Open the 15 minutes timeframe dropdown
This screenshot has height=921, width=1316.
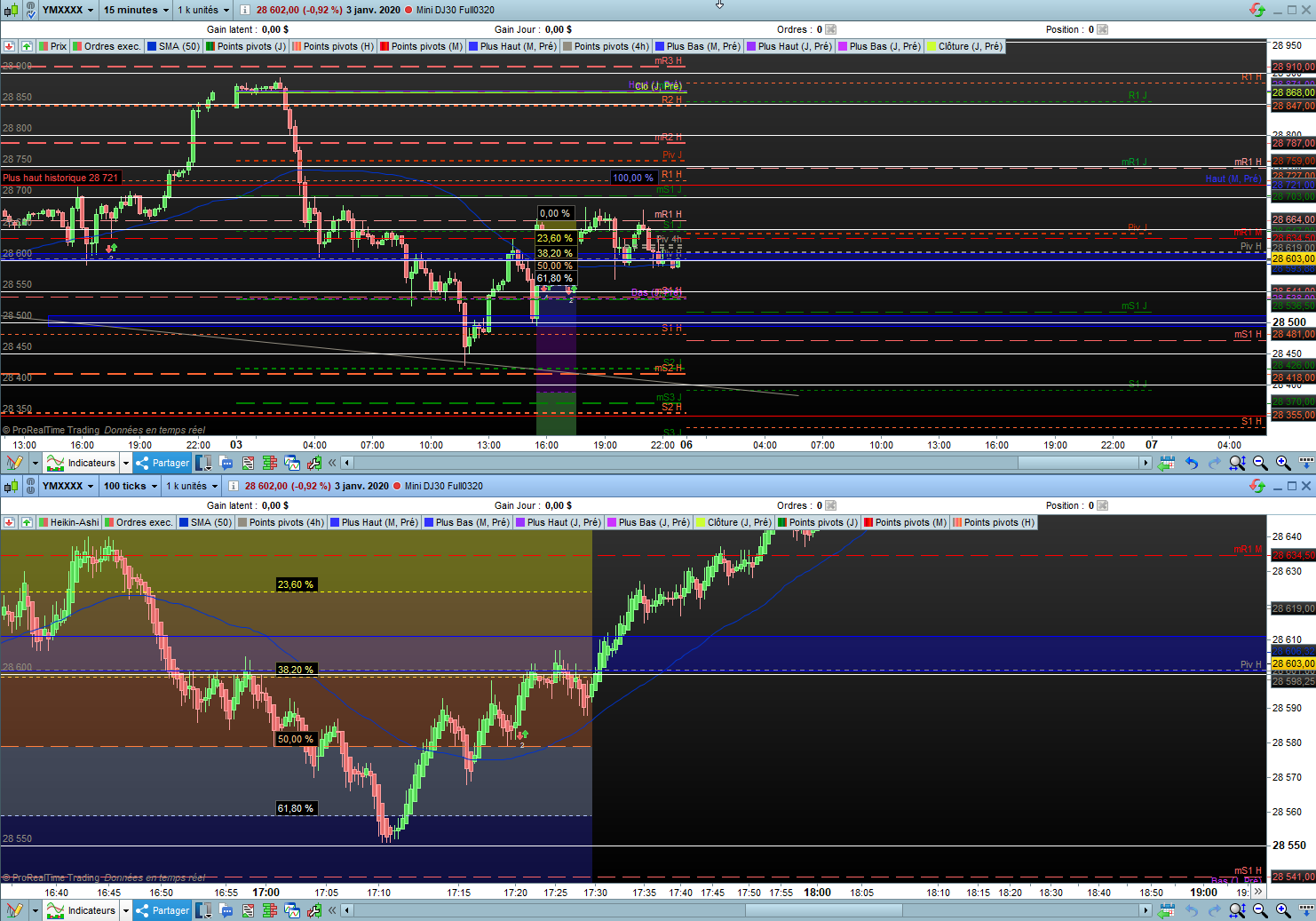[x=136, y=10]
